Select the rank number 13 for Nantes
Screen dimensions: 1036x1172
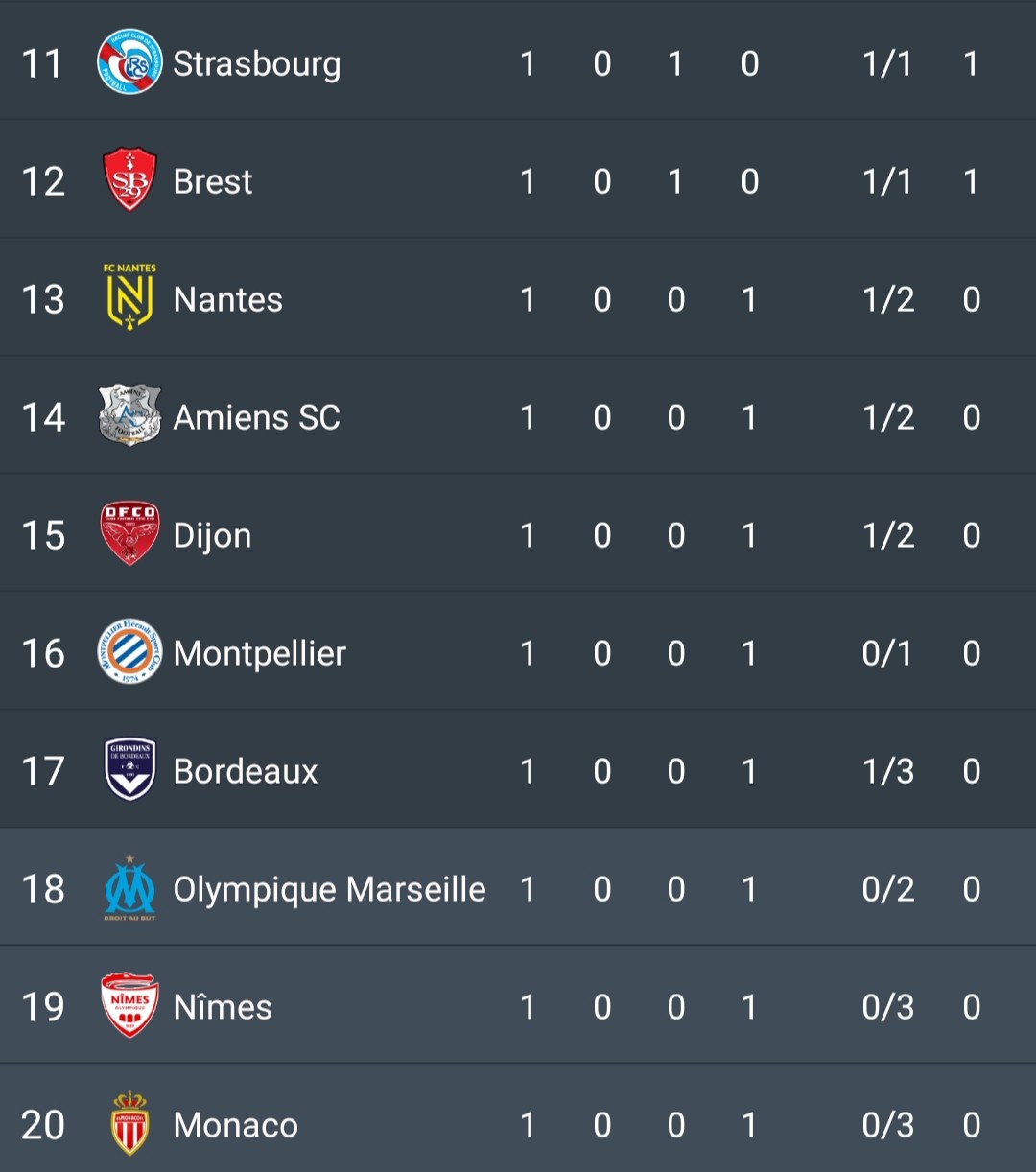click(x=43, y=299)
